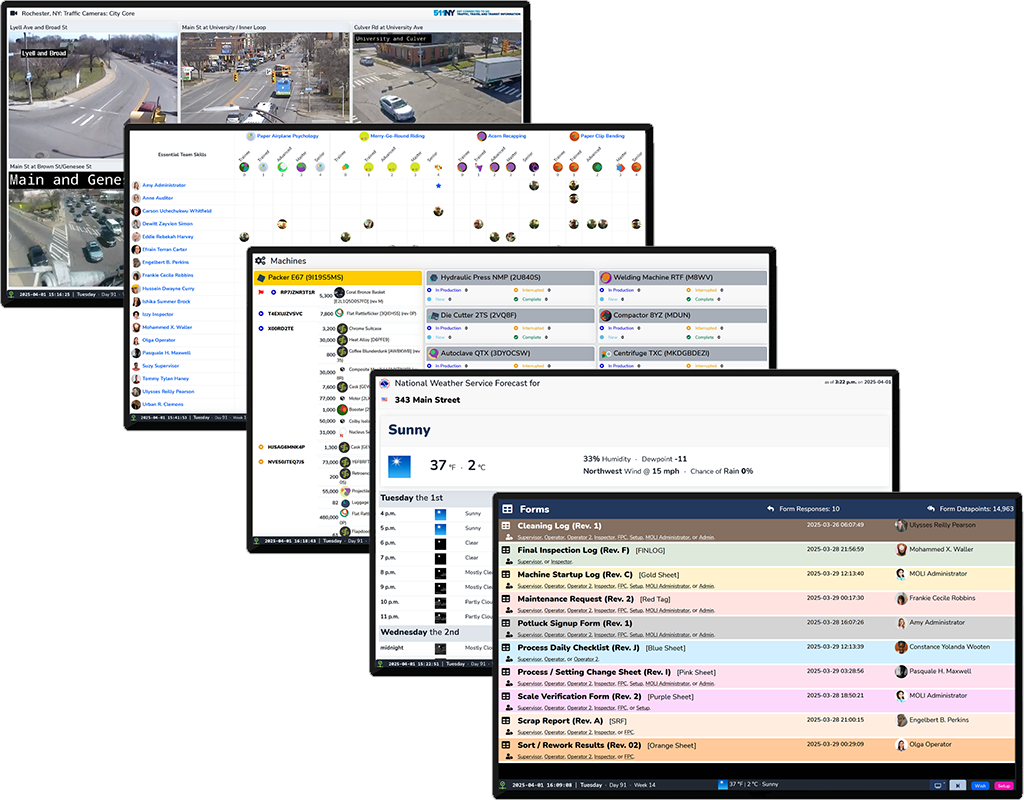Open the Culver Rd at University Ave camera
Viewport: 1024px width, 800px height.
pos(437,77)
